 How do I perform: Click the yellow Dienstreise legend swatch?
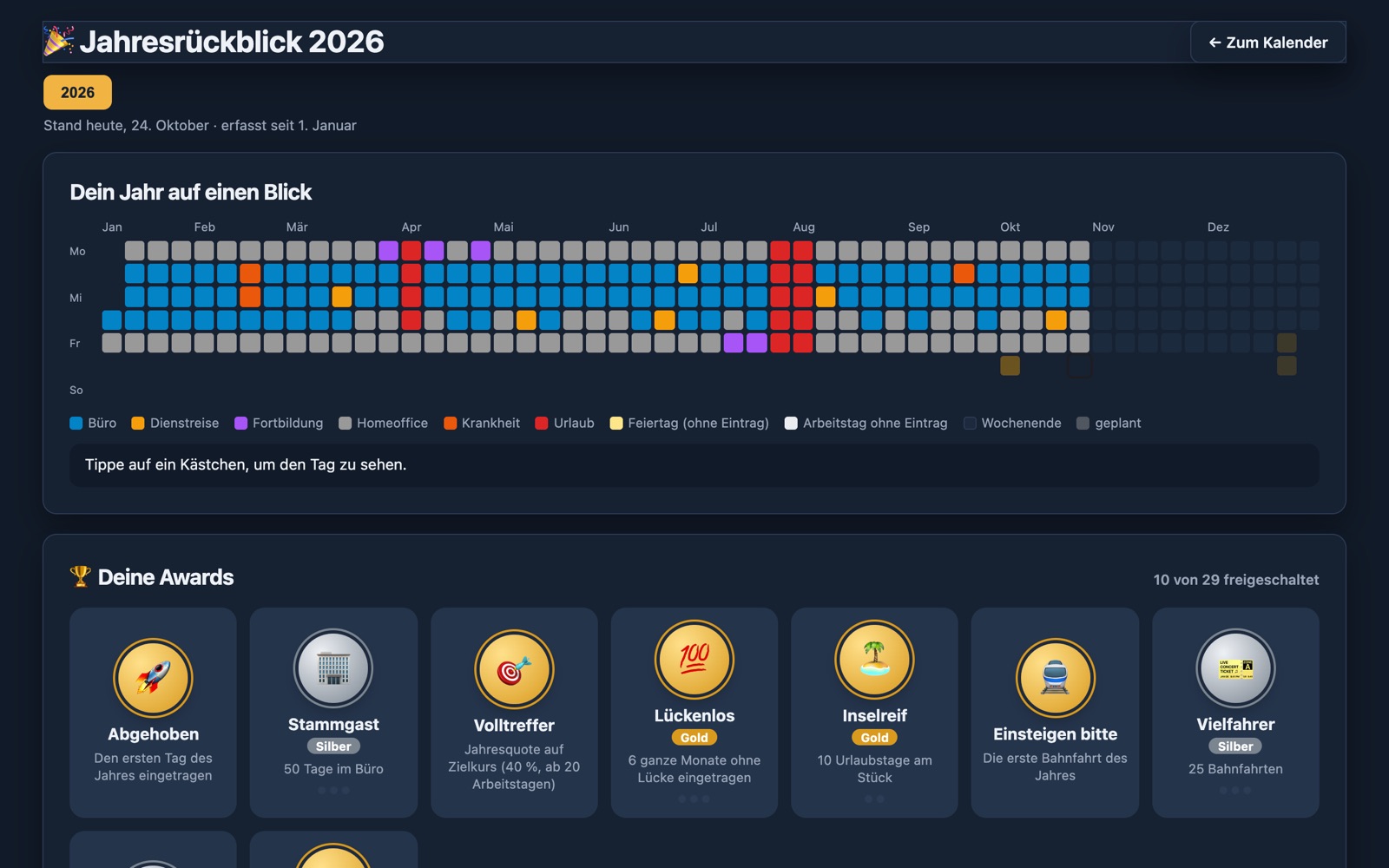click(x=138, y=424)
